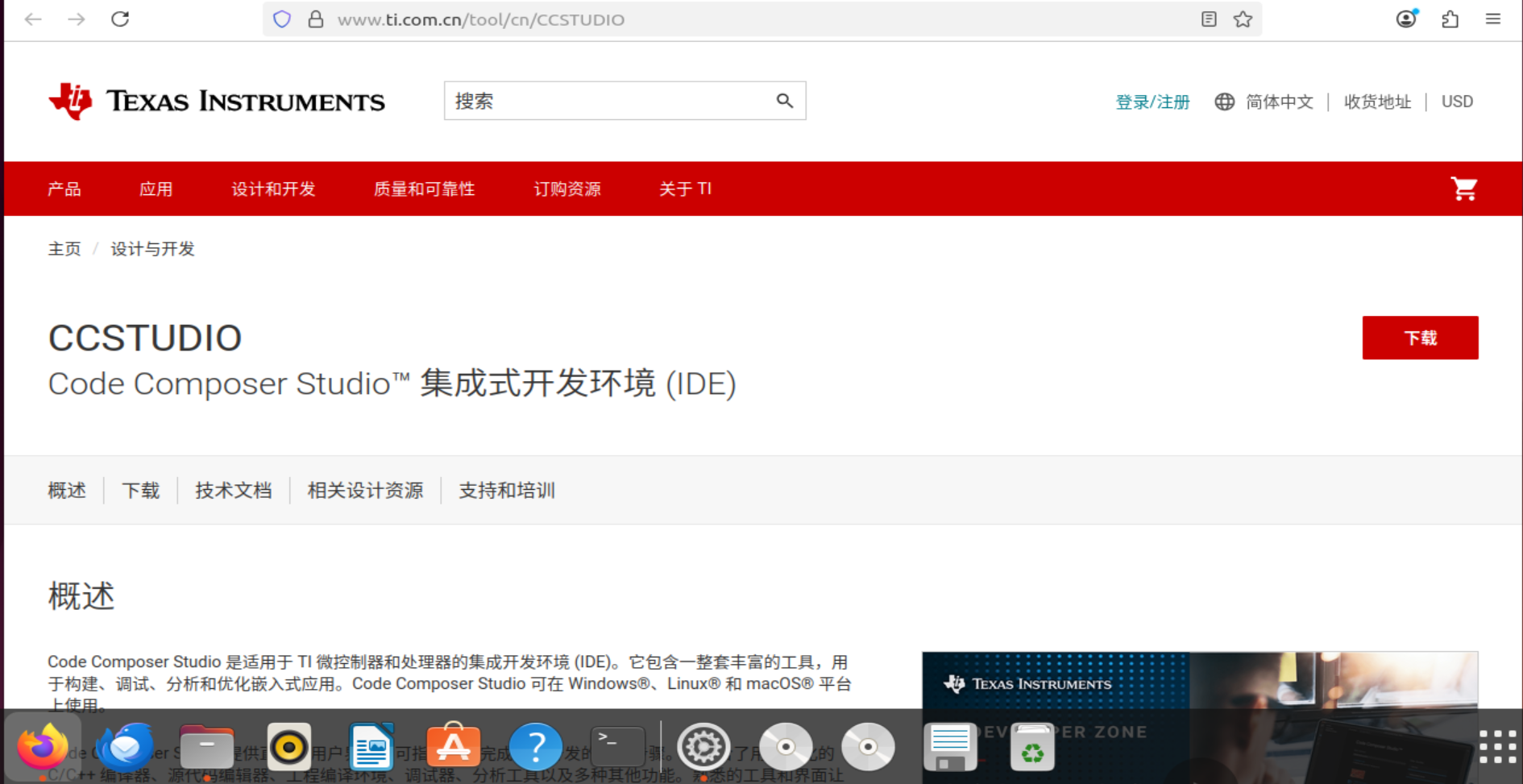Open the Files manager dock icon

pos(207,748)
